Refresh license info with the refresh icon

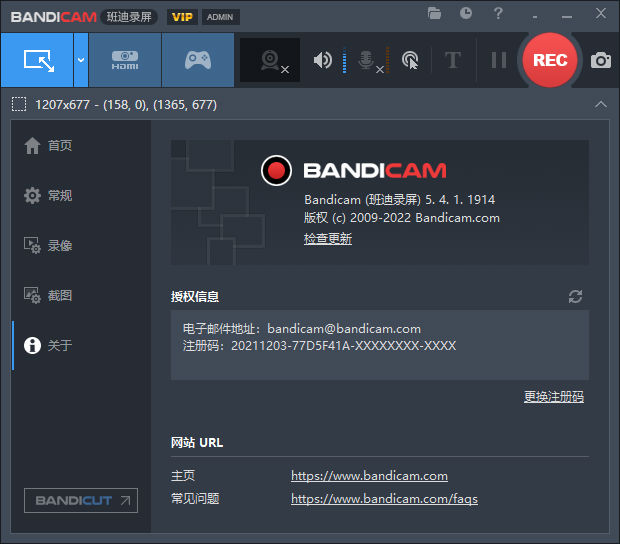[575, 297]
